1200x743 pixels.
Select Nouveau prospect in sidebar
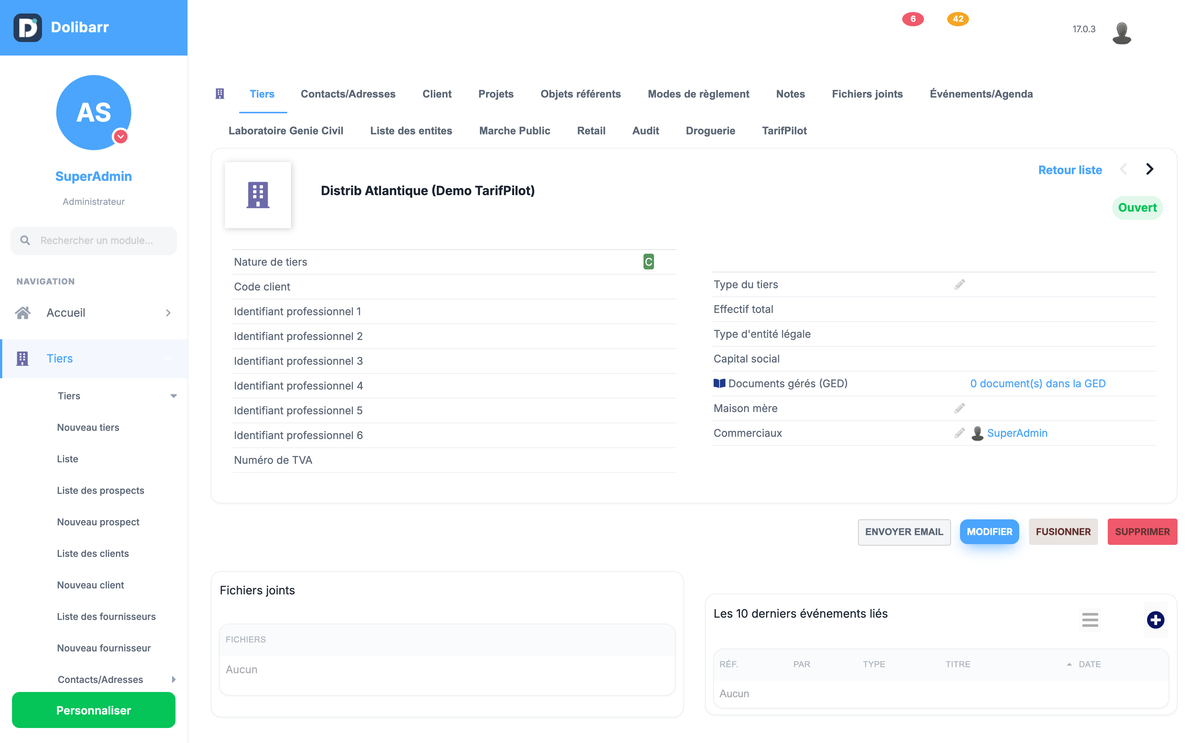(x=98, y=522)
